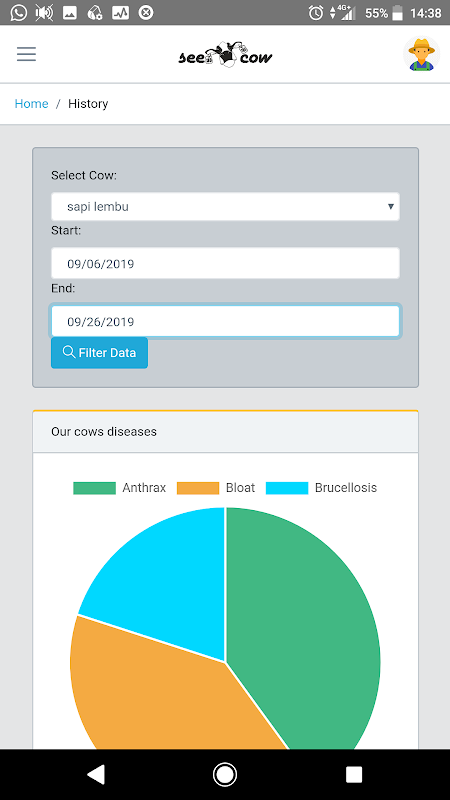Tap the See Cow logo
This screenshot has width=450, height=800.
pos(225,55)
